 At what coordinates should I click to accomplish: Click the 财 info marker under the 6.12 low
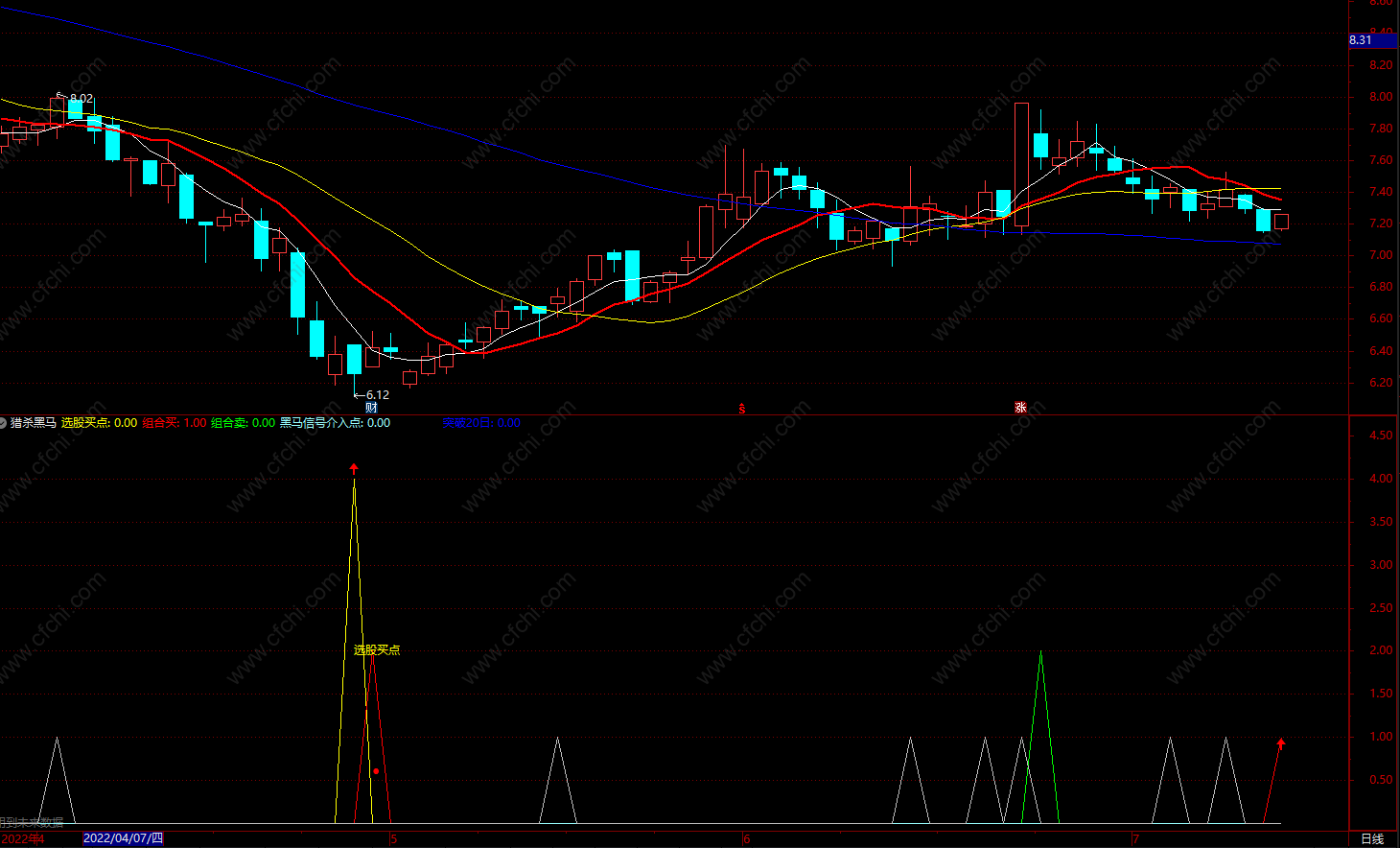click(371, 408)
